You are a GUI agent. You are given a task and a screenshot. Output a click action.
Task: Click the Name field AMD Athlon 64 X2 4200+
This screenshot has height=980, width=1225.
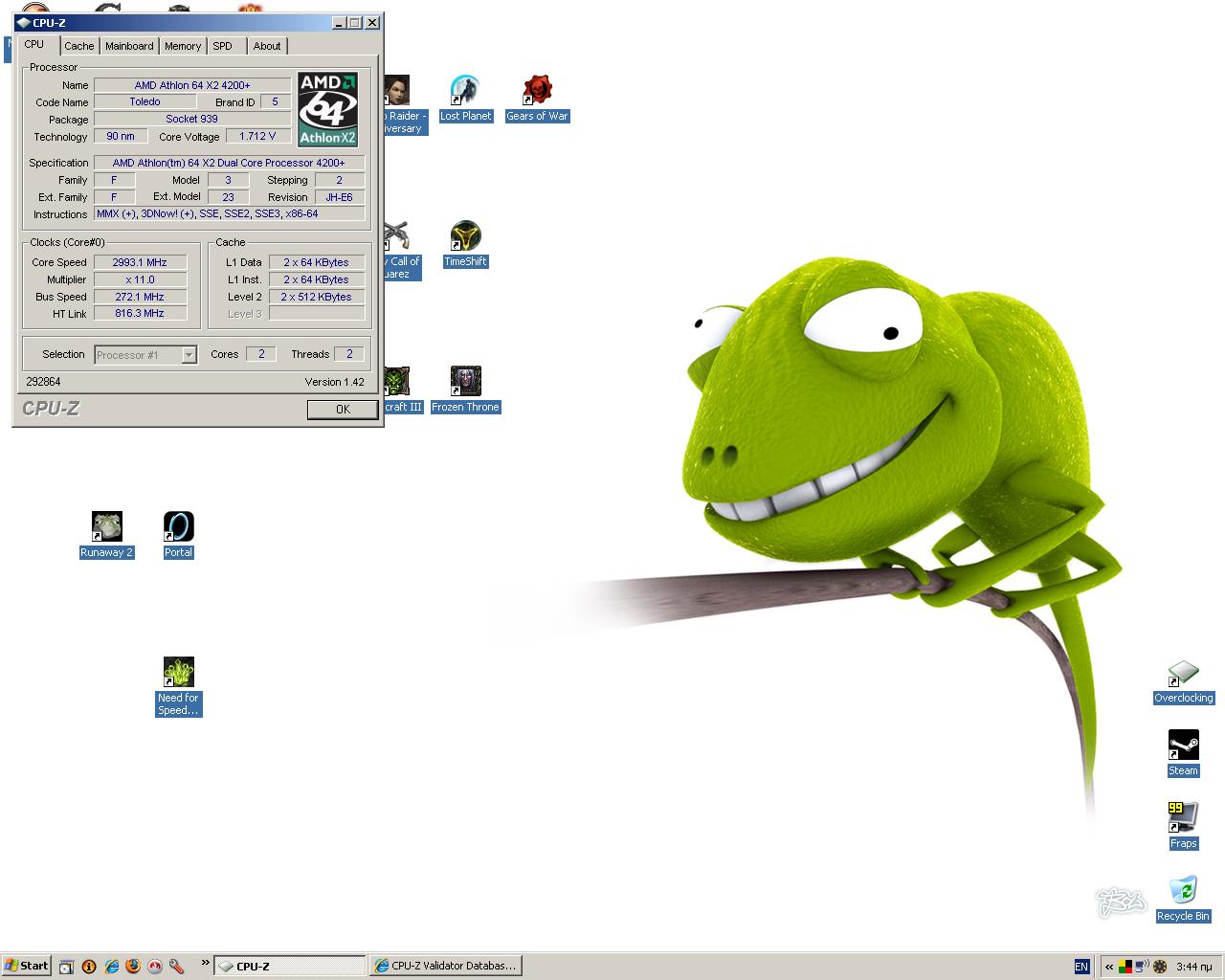pos(192,85)
